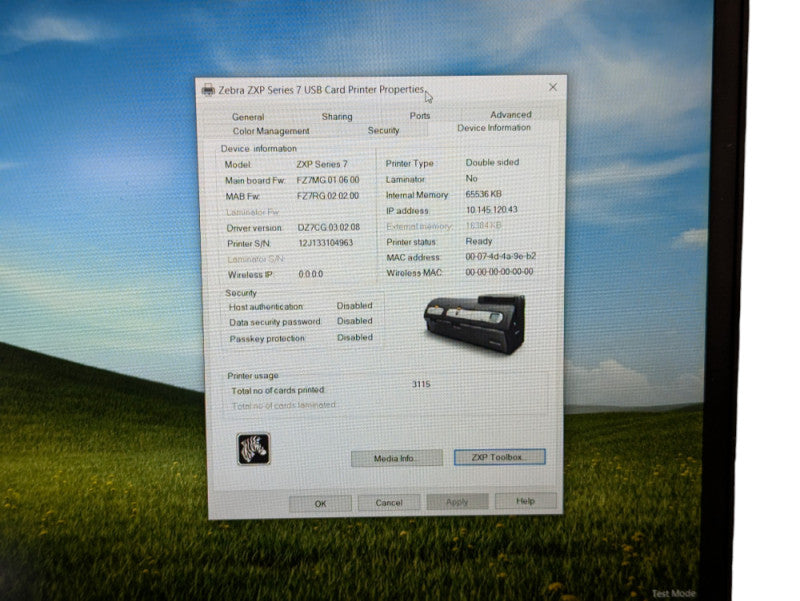The height and width of the screenshot is (601, 800).
Task: Click the model value ZXP Series 7
Action: [x=322, y=164]
